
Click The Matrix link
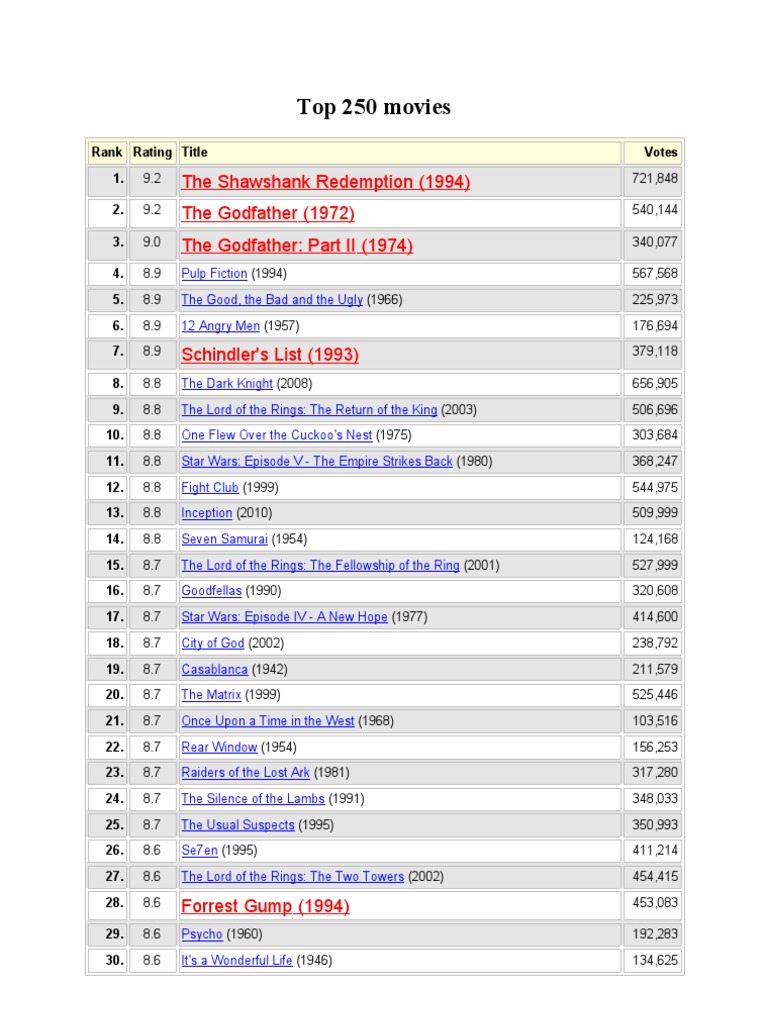coord(211,695)
